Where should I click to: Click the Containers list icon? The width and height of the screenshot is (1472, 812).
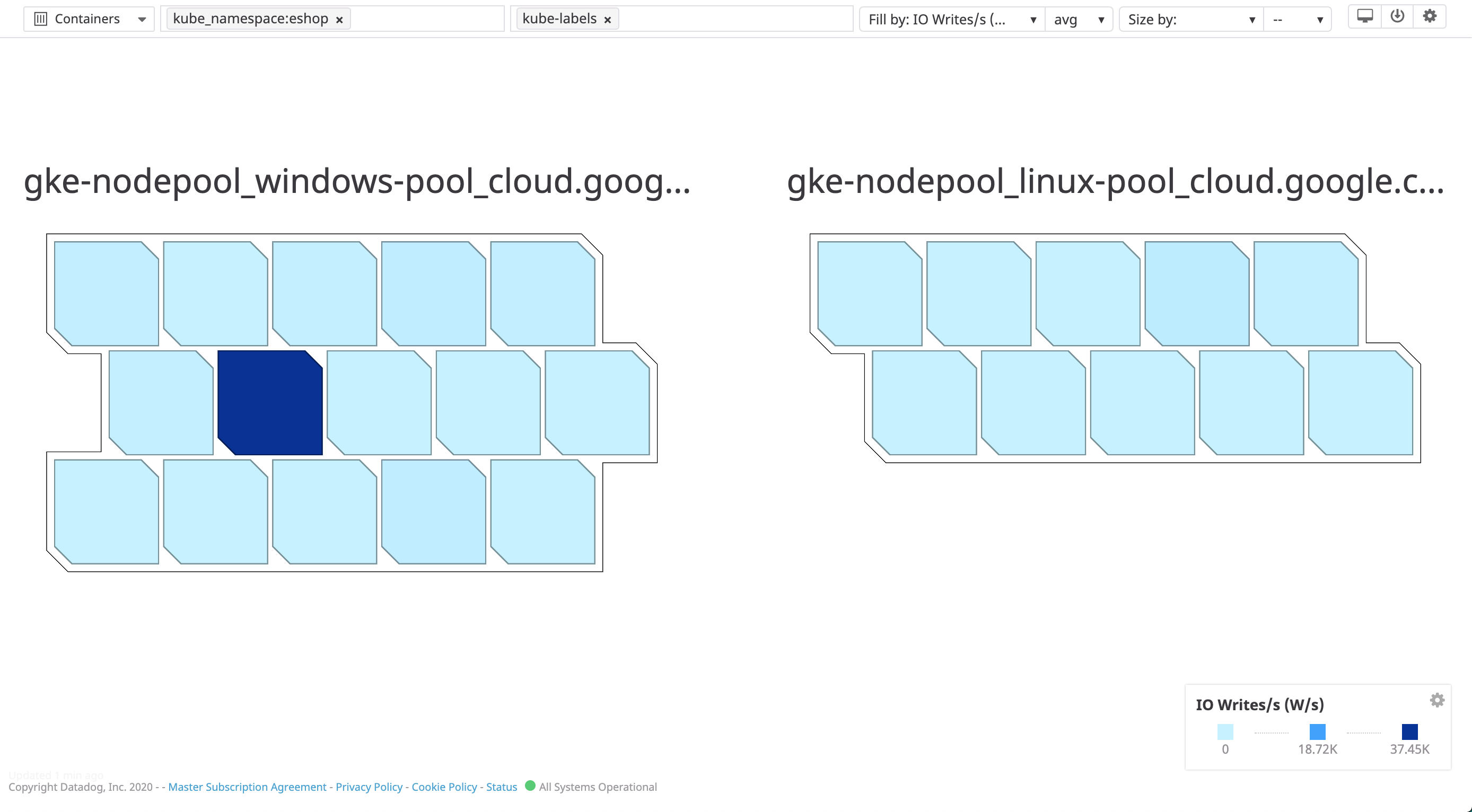(41, 18)
